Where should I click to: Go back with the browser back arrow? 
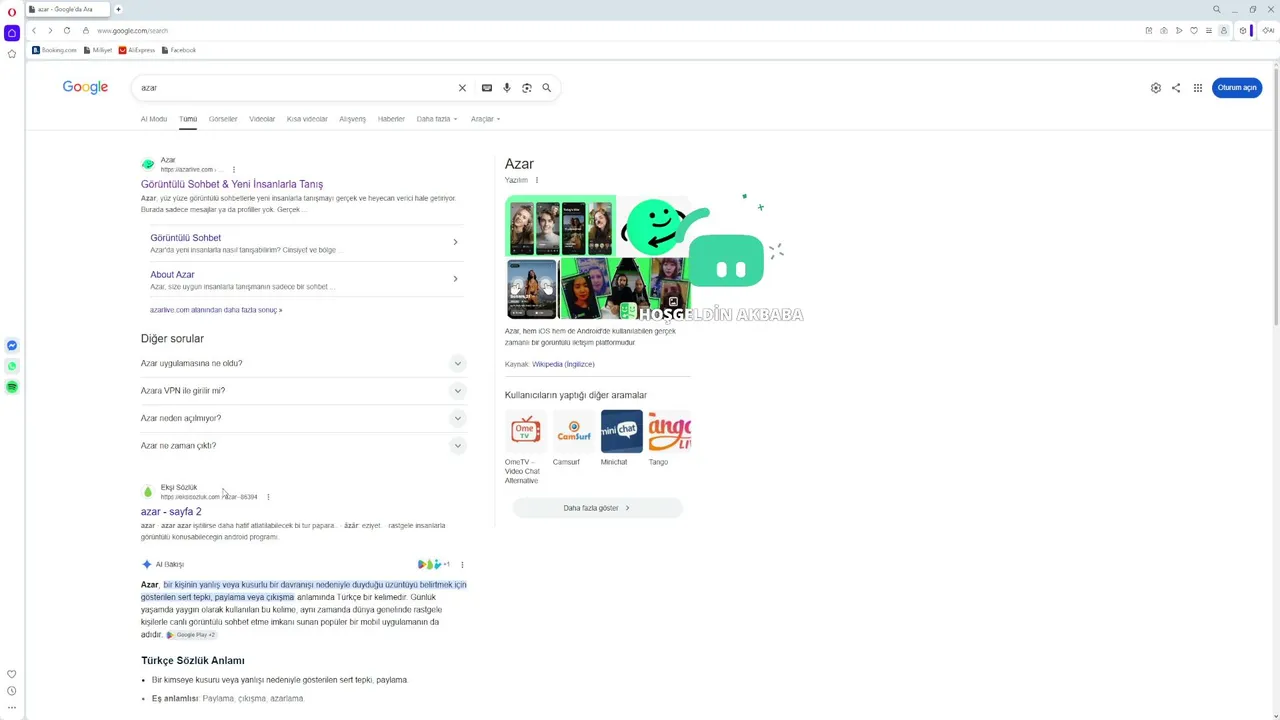(x=34, y=31)
